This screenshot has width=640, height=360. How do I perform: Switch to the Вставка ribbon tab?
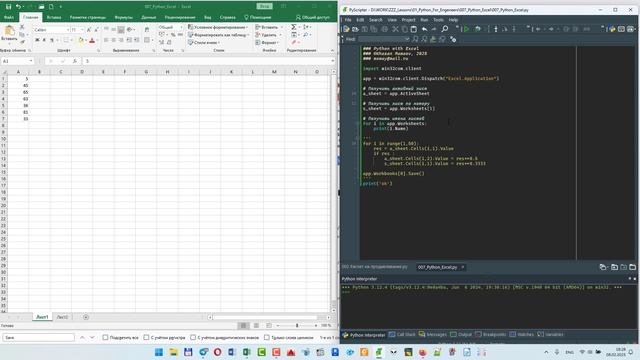[x=54, y=17]
